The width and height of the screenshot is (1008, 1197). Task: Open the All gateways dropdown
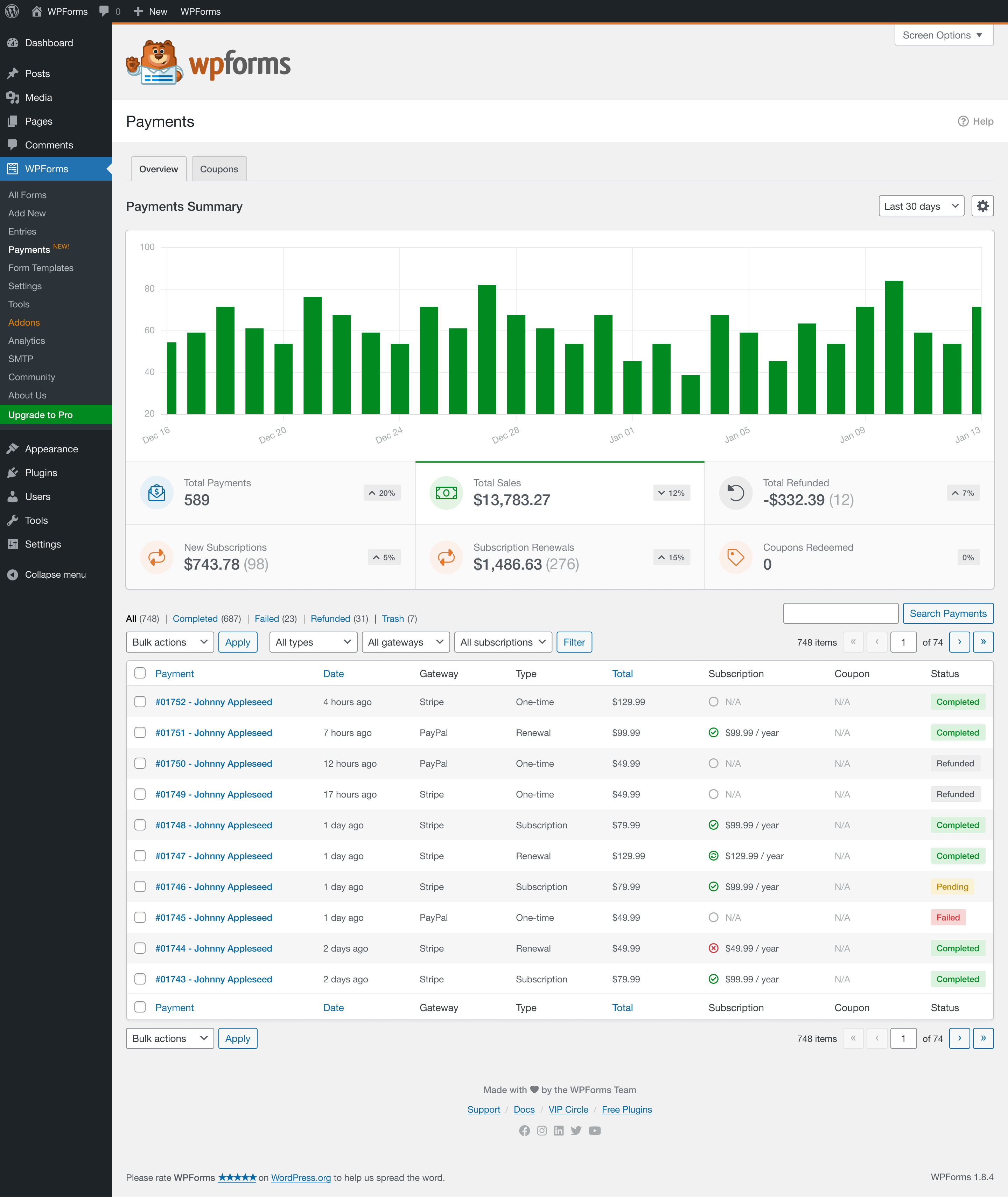pyautogui.click(x=406, y=642)
